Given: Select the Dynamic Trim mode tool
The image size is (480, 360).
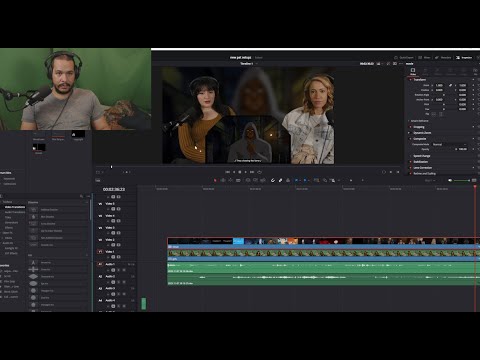Looking at the screenshot, I should click(230, 180).
